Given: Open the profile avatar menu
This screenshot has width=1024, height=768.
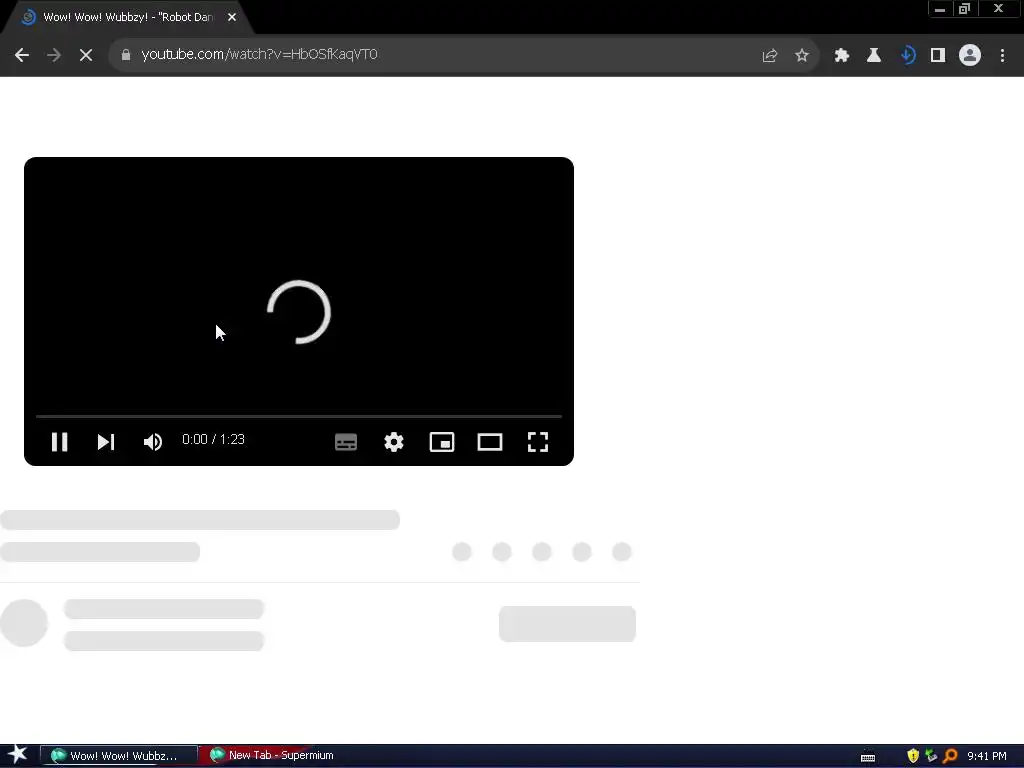Looking at the screenshot, I should pos(970,55).
